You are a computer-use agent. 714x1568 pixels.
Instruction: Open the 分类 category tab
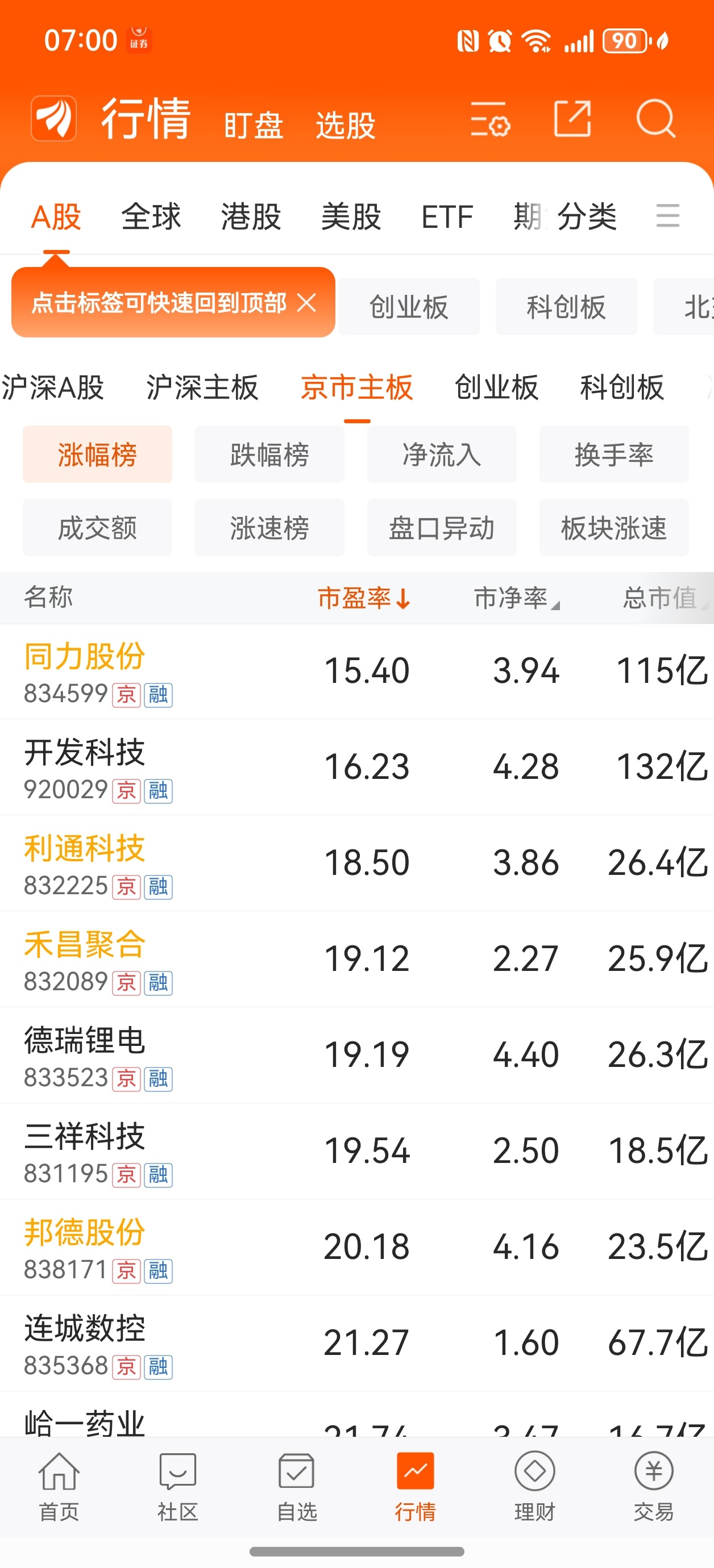(x=587, y=216)
